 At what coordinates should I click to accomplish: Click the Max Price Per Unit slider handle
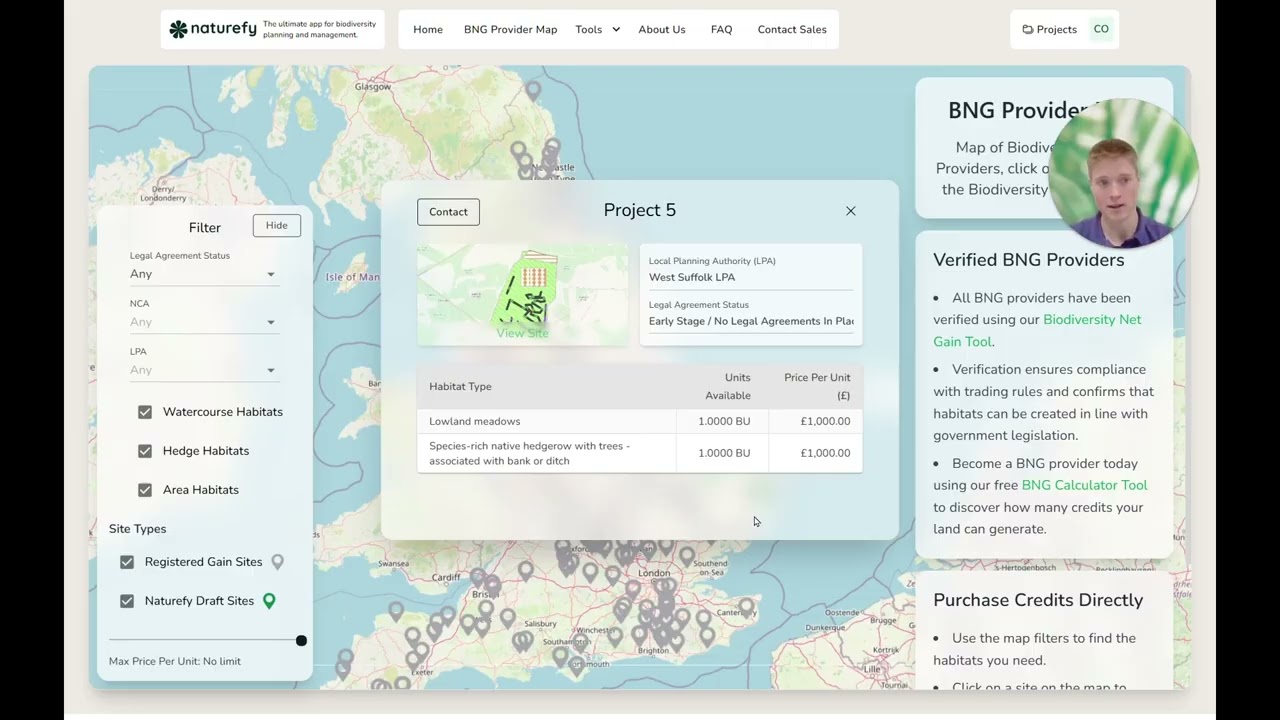301,640
